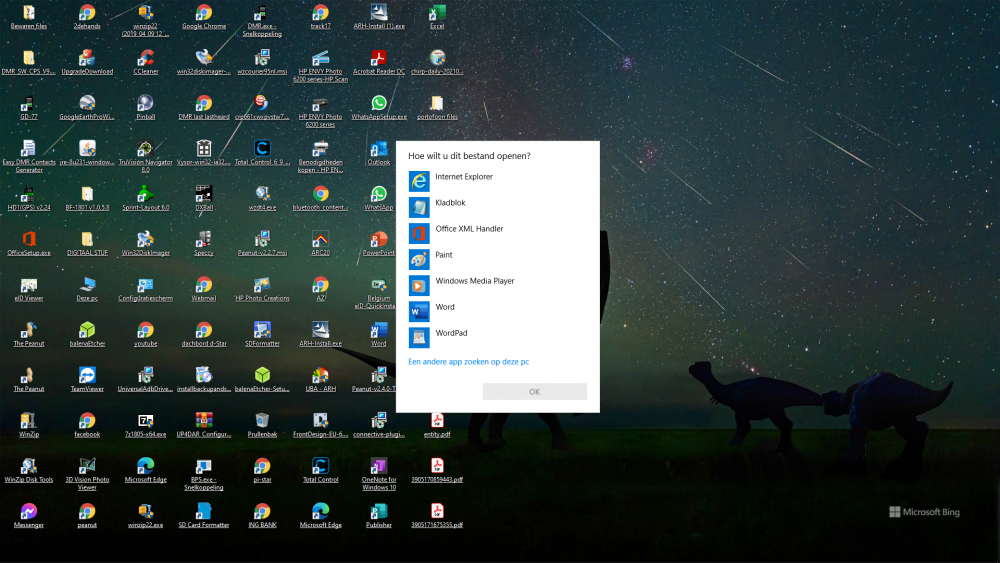Select the Prullenbak recycle bin icon

click(x=262, y=420)
